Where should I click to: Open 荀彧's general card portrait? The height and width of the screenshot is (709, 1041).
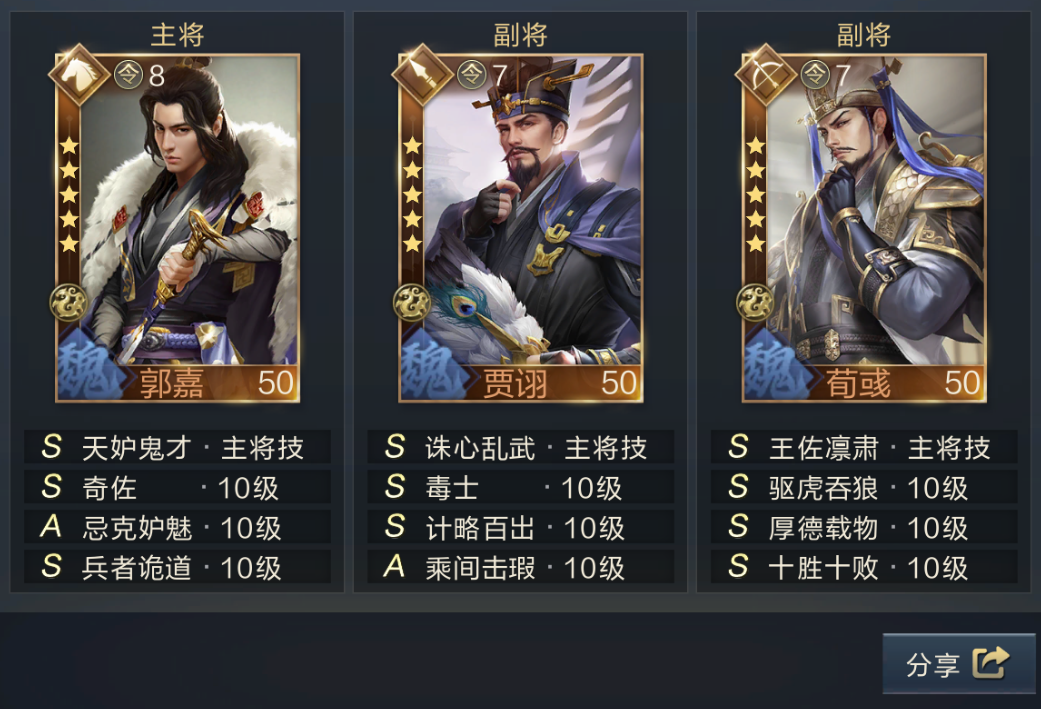click(x=864, y=228)
